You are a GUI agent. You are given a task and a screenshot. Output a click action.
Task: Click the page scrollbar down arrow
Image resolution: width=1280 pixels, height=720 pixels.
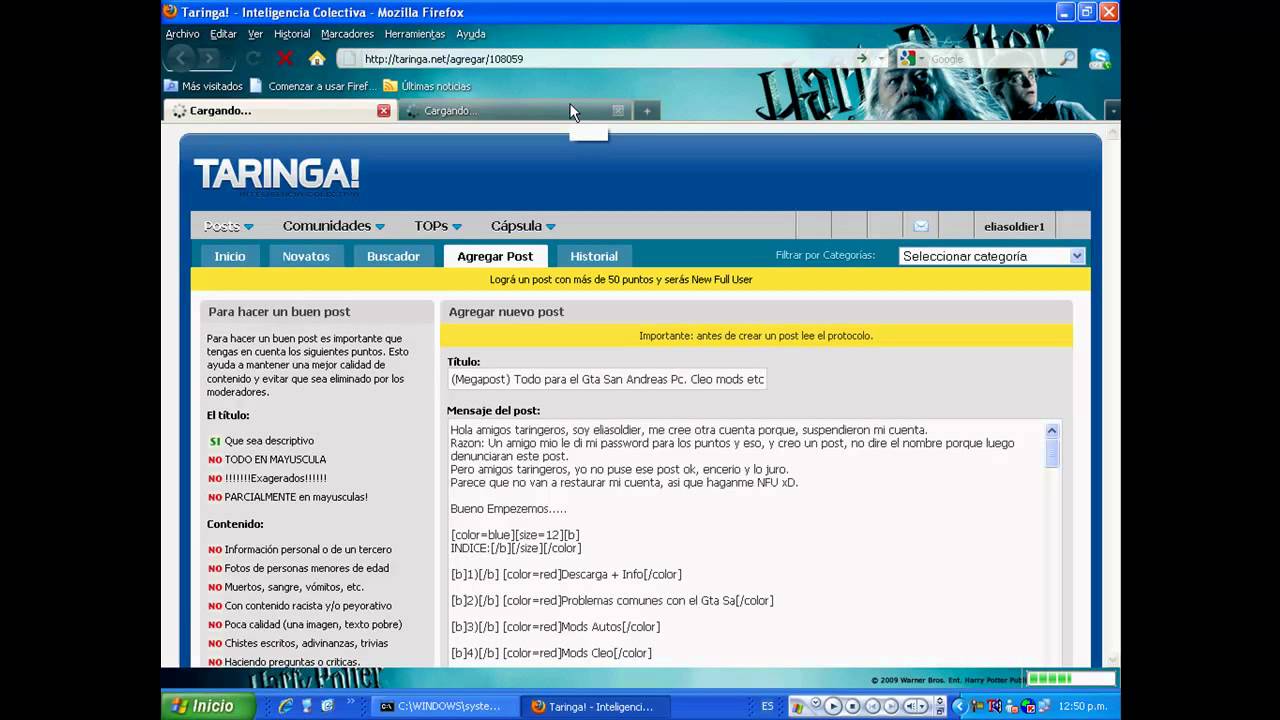[1112, 658]
